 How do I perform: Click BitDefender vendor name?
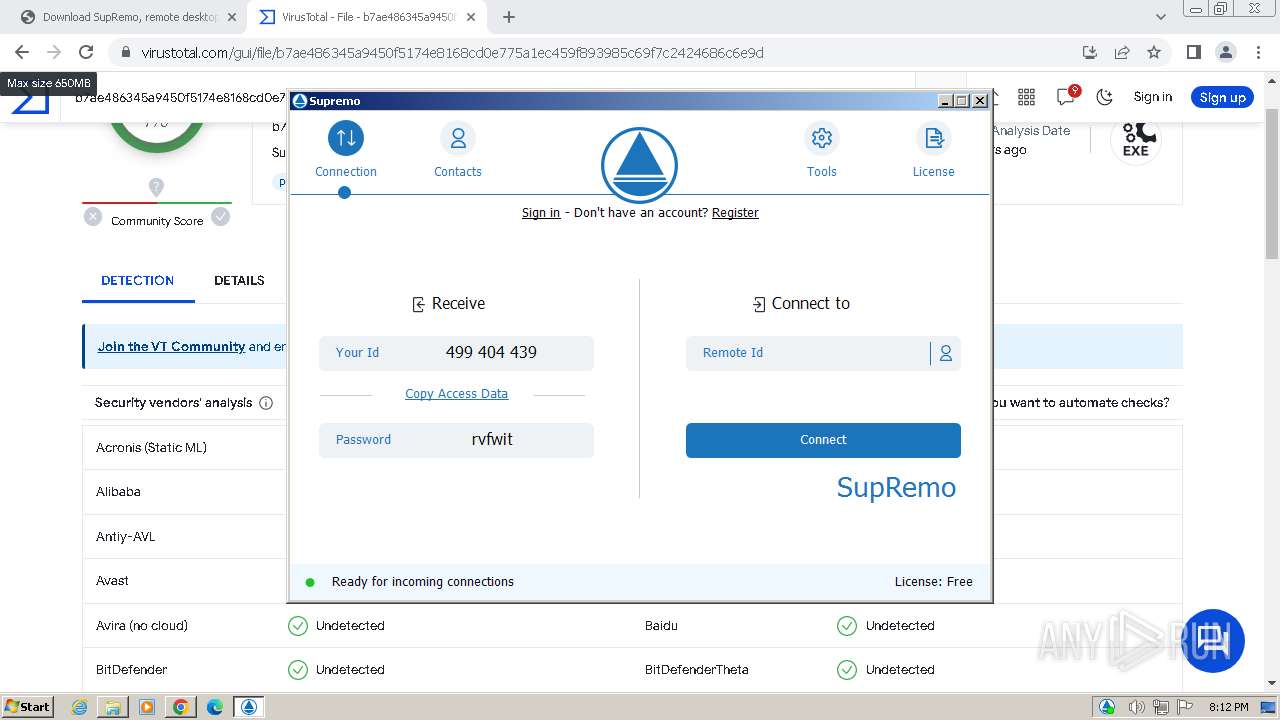(x=131, y=670)
